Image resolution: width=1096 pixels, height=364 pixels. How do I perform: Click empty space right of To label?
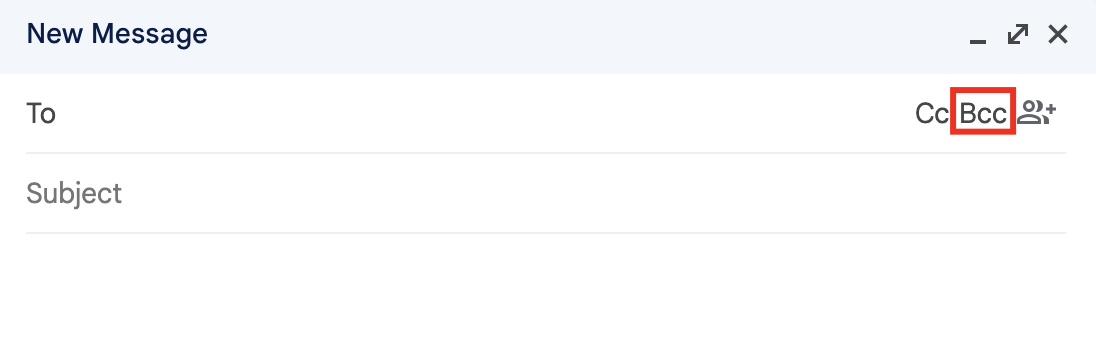pos(482,113)
